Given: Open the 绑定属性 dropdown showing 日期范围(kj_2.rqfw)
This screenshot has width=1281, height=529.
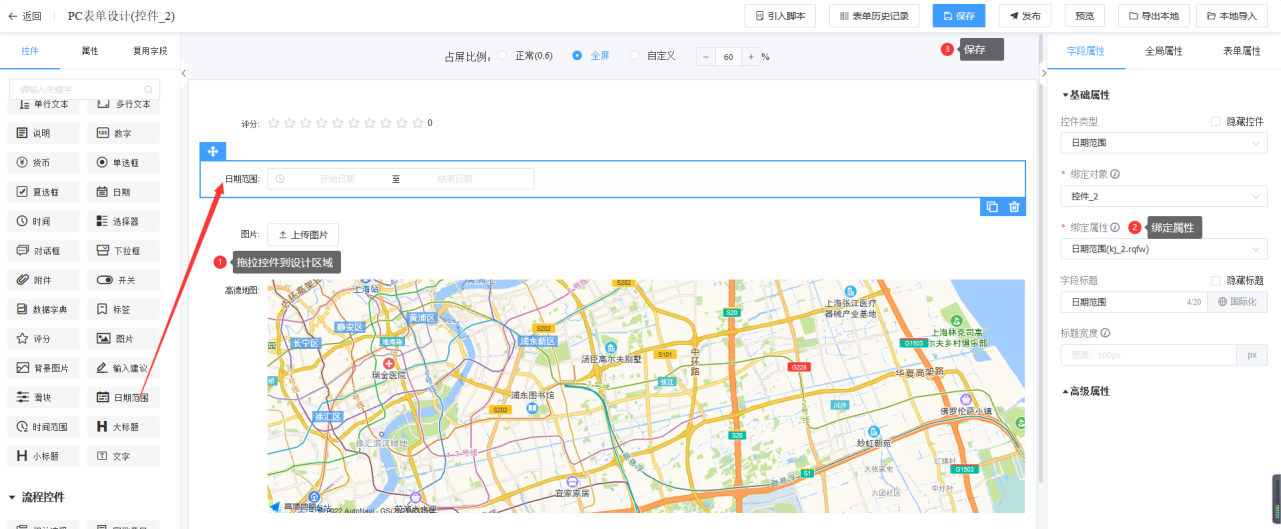Looking at the screenshot, I should coord(1164,249).
